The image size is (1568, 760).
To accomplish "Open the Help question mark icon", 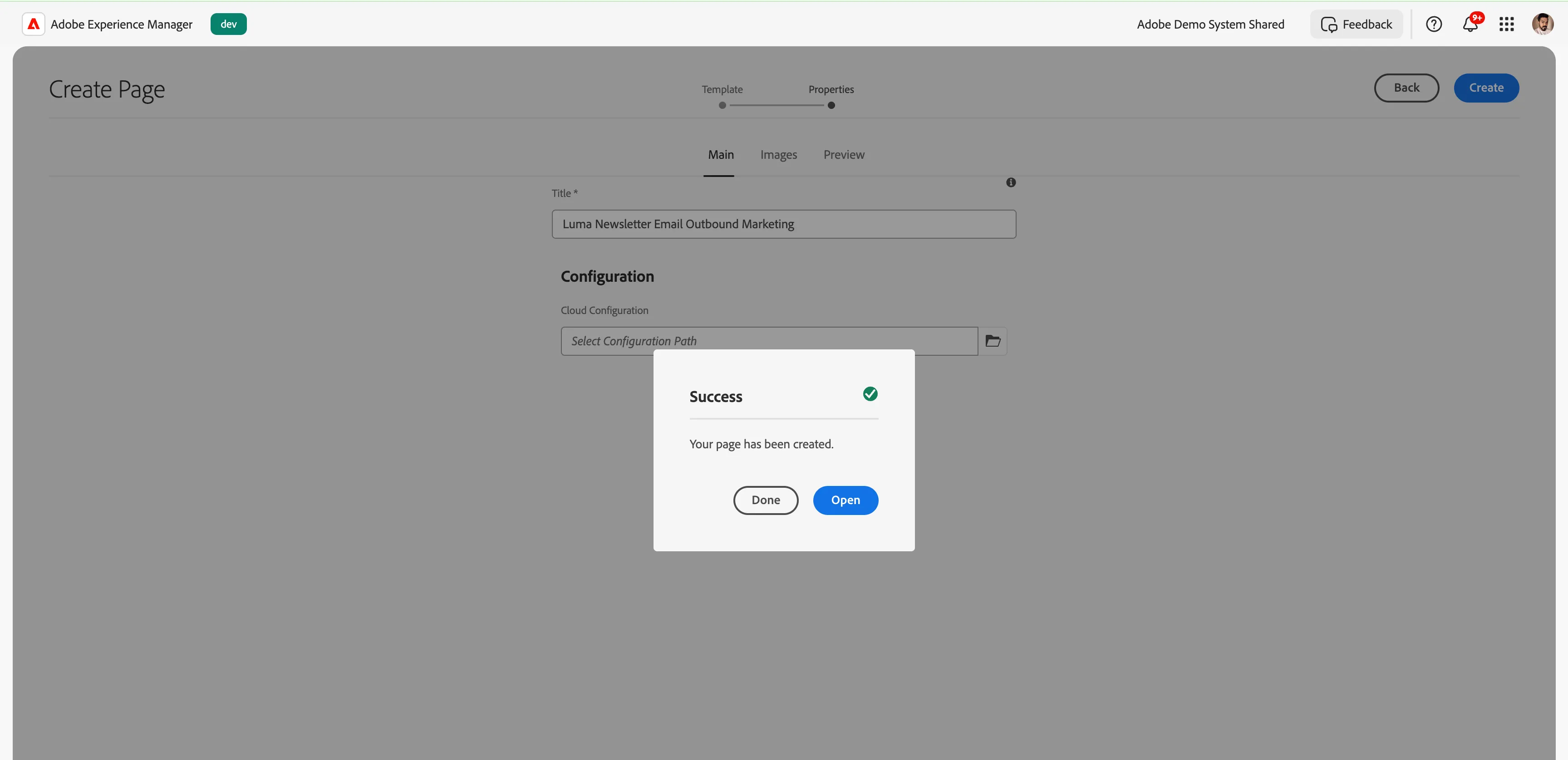I will pyautogui.click(x=1434, y=25).
